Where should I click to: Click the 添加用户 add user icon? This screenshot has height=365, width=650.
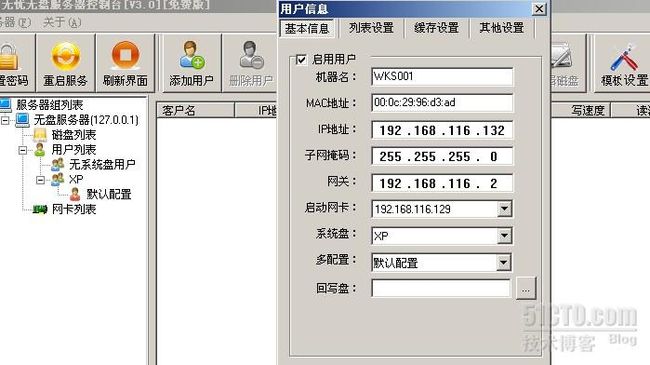tap(192, 55)
